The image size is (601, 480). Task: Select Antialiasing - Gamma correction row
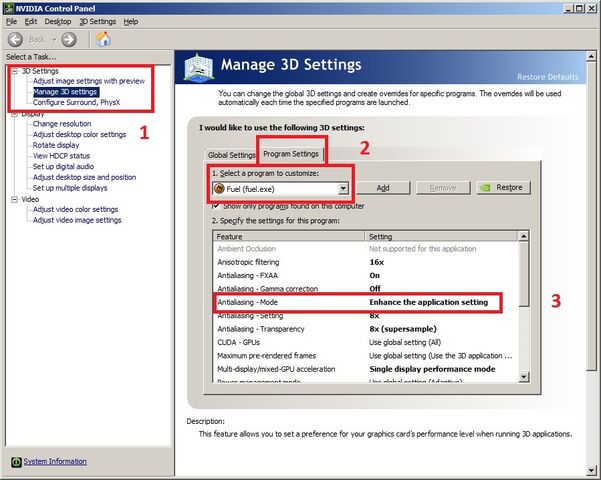click(366, 289)
